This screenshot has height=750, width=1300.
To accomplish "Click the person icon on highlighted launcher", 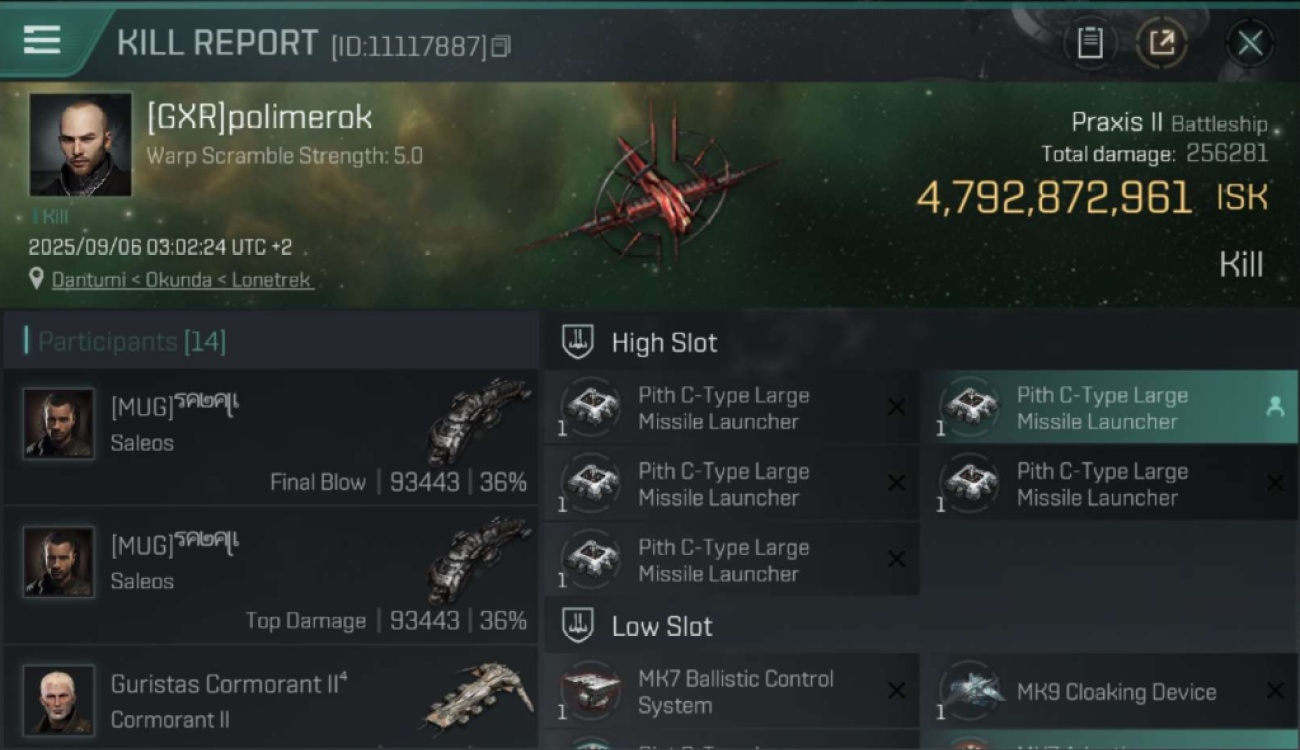I will pos(1275,407).
